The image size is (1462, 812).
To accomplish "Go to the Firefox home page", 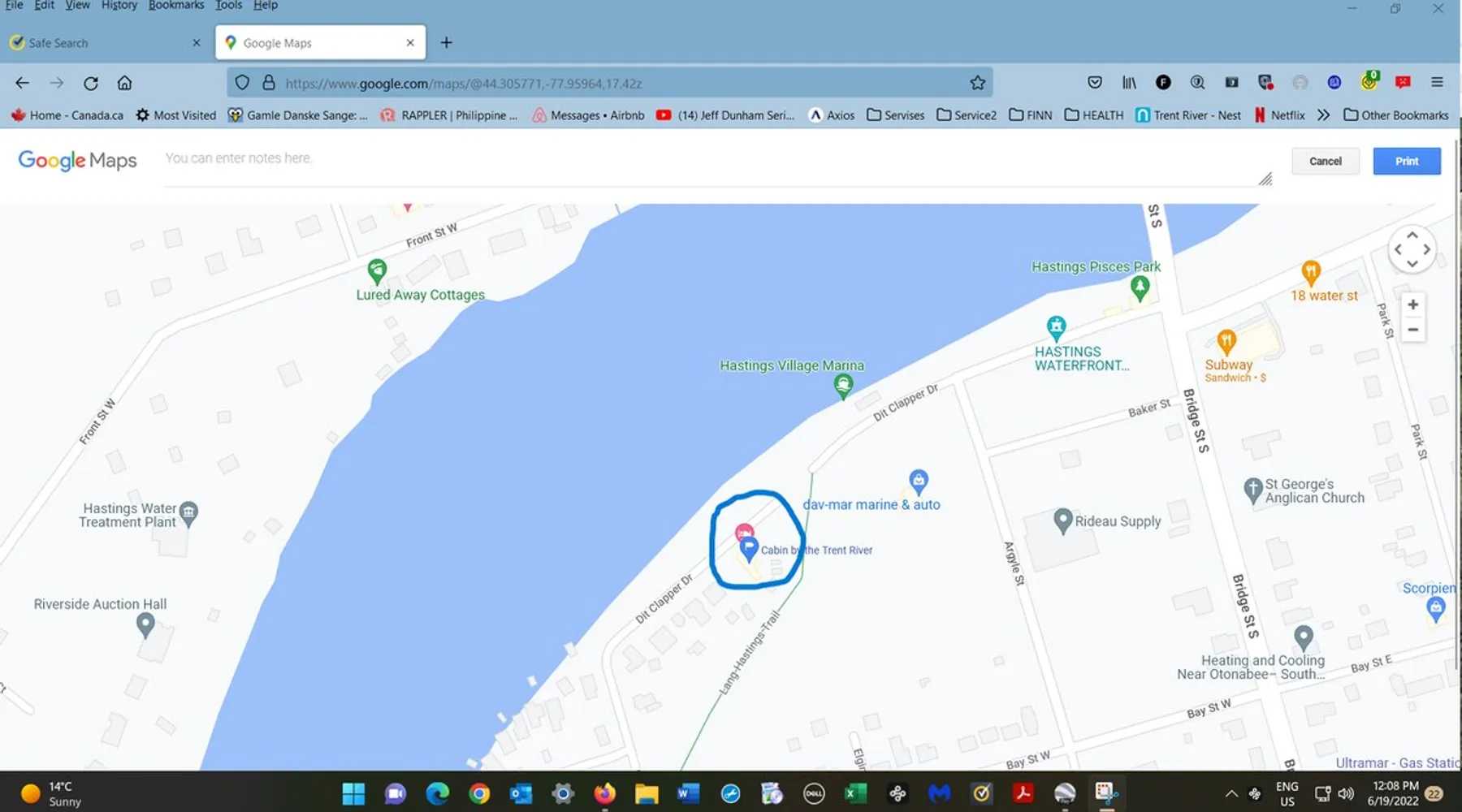I will [124, 83].
